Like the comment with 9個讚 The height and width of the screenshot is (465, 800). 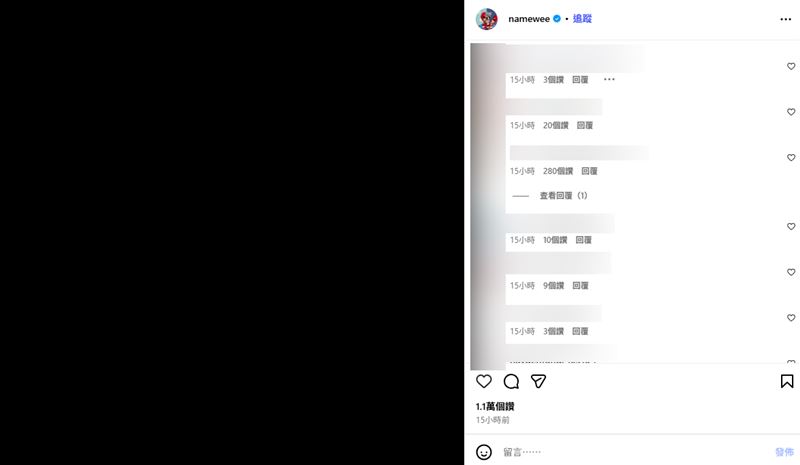point(791,272)
